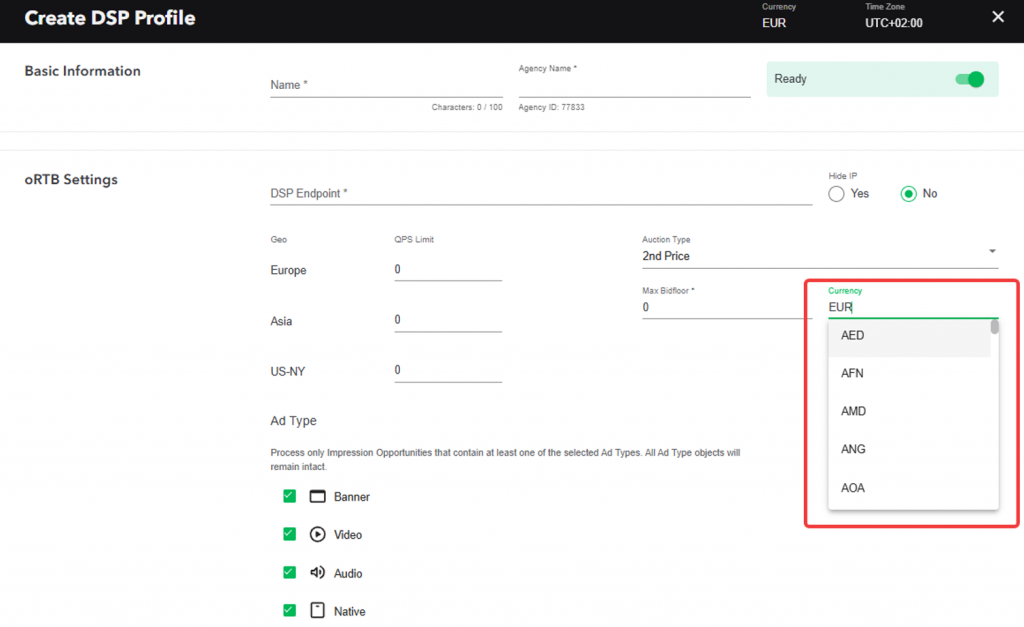Uncheck the Banner checkbox

tap(289, 496)
